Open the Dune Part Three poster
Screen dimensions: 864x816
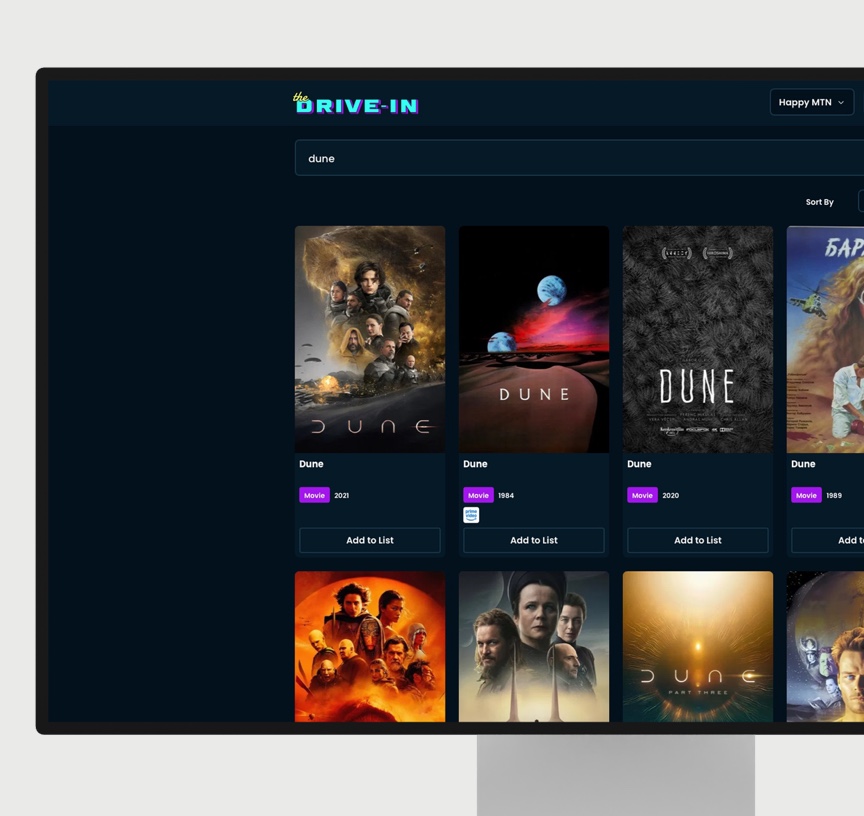coord(698,646)
